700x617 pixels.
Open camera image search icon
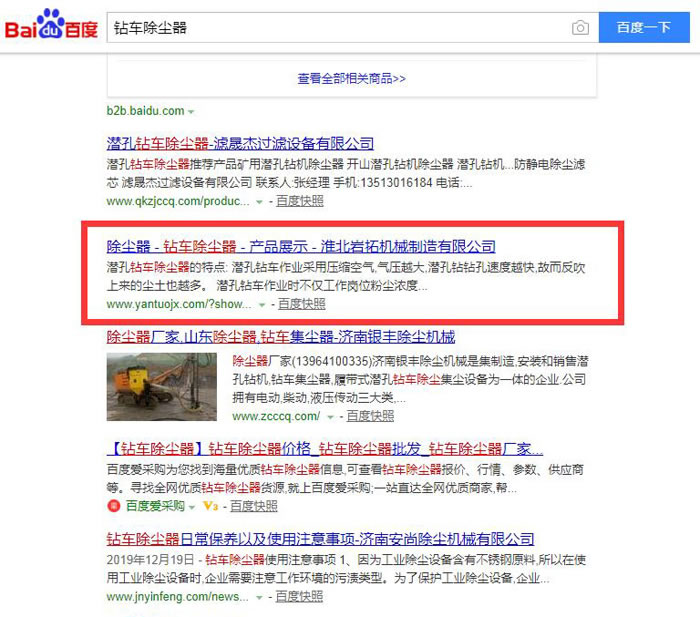click(x=580, y=28)
